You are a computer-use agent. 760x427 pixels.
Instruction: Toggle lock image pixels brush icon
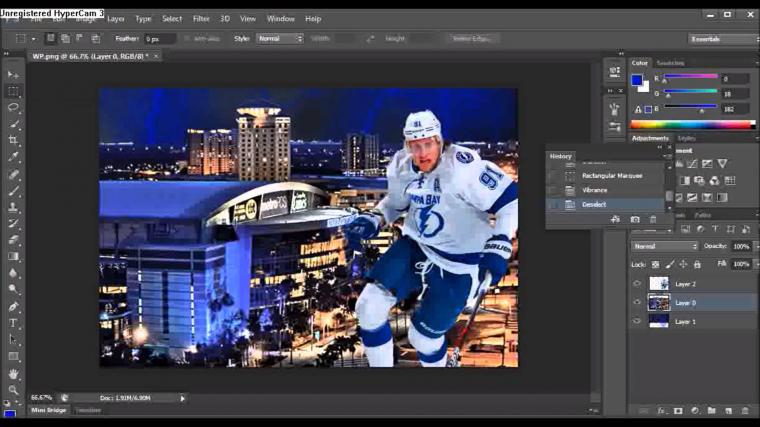[669, 265]
